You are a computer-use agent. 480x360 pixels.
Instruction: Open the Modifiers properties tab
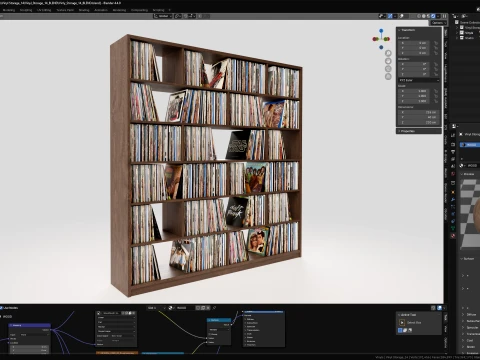(453, 199)
